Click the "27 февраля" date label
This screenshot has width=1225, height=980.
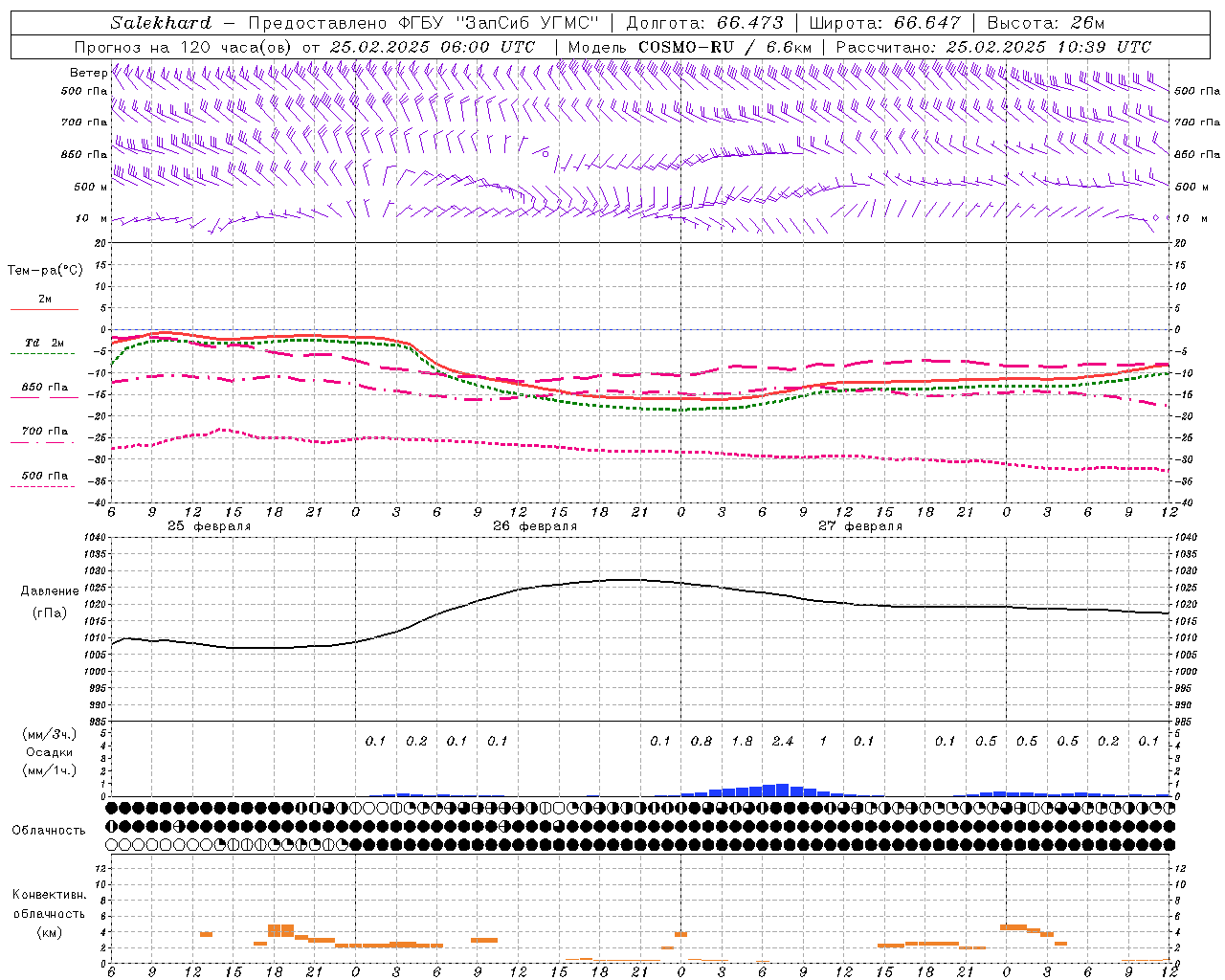coord(860,526)
